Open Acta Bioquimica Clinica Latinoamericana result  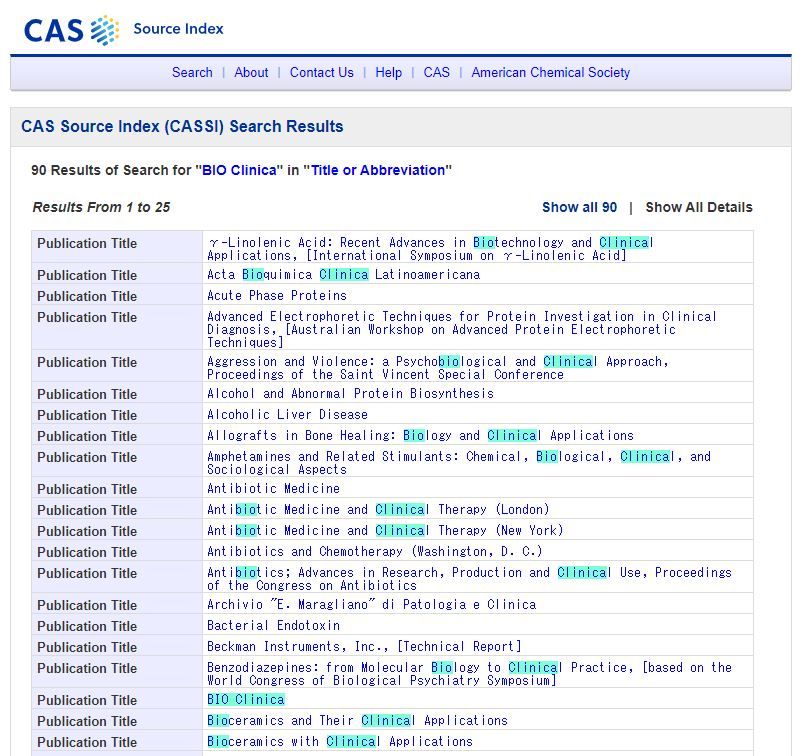[x=344, y=275]
